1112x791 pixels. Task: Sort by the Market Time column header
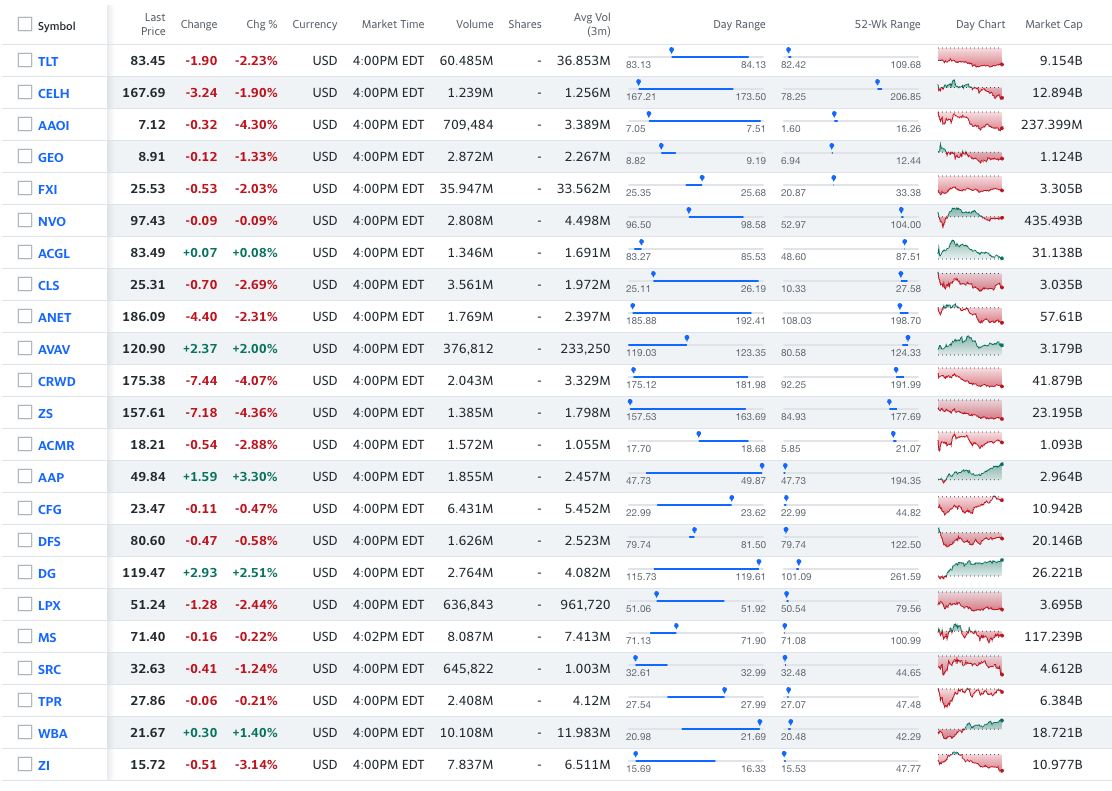click(x=393, y=24)
